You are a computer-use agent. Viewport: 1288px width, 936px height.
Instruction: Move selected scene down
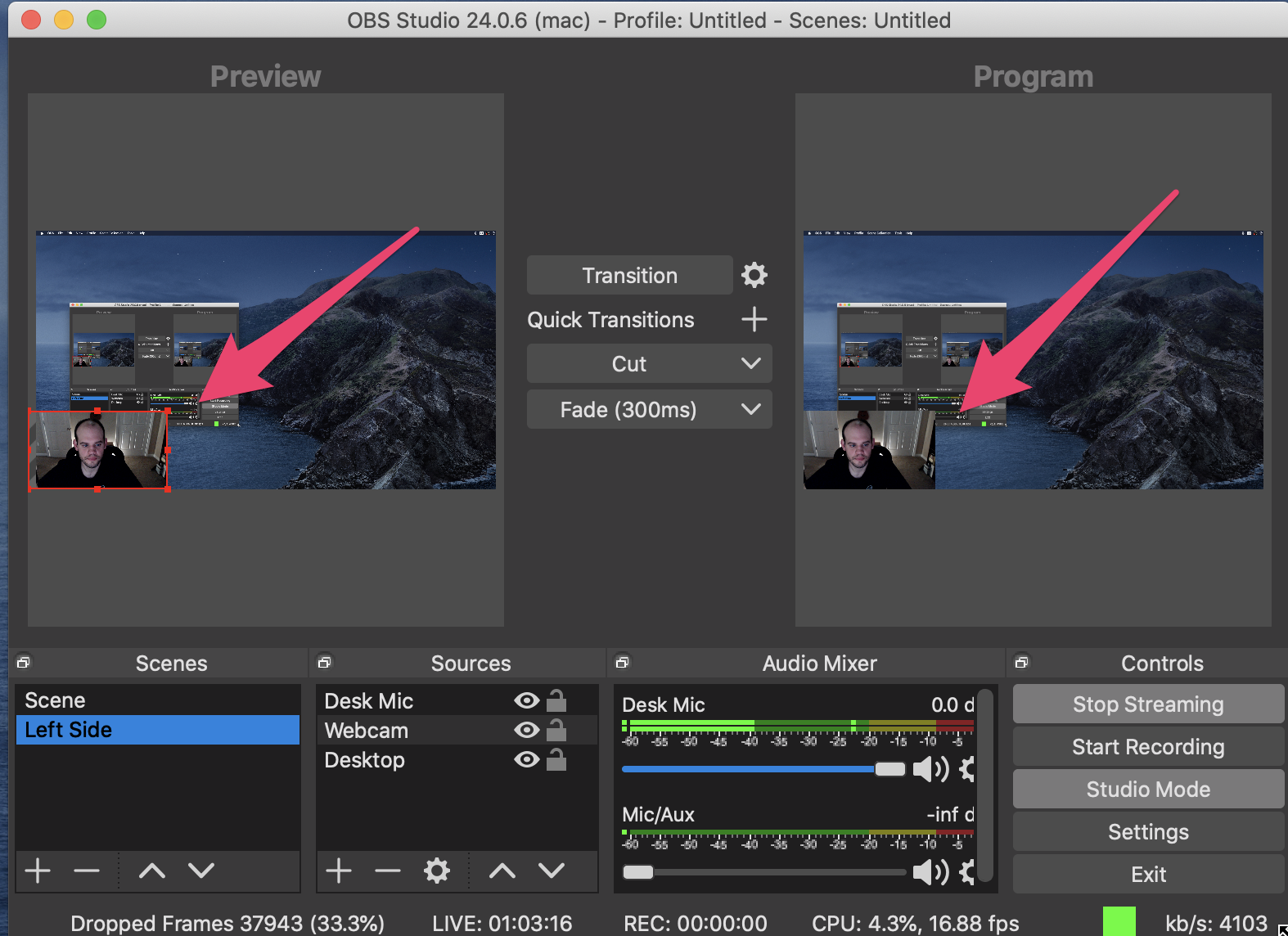point(201,871)
